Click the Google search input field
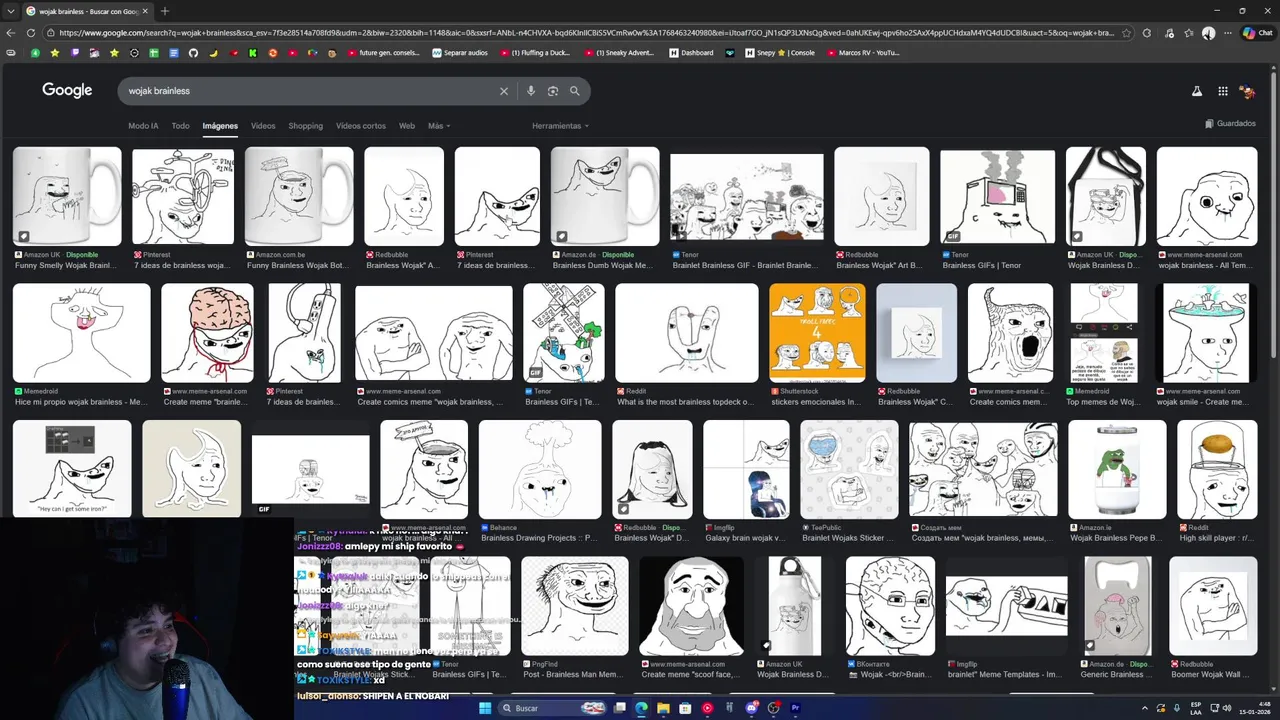Viewport: 1280px width, 720px height. click(x=310, y=91)
